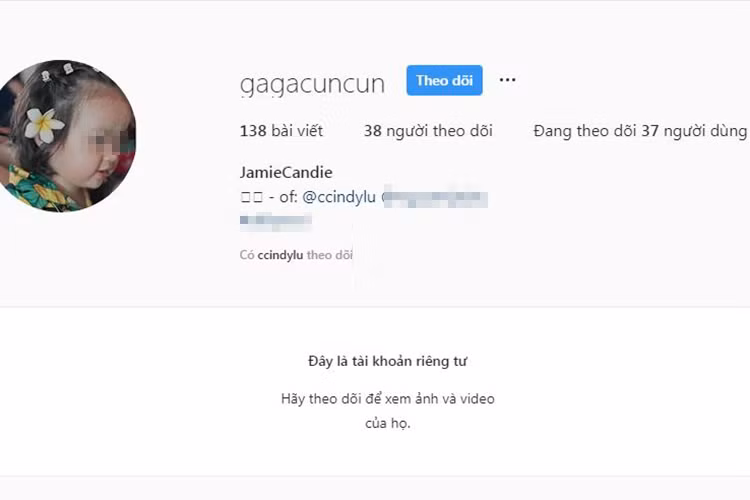Click the blurred second bio line
This screenshot has width=750, height=500.
tap(276, 221)
